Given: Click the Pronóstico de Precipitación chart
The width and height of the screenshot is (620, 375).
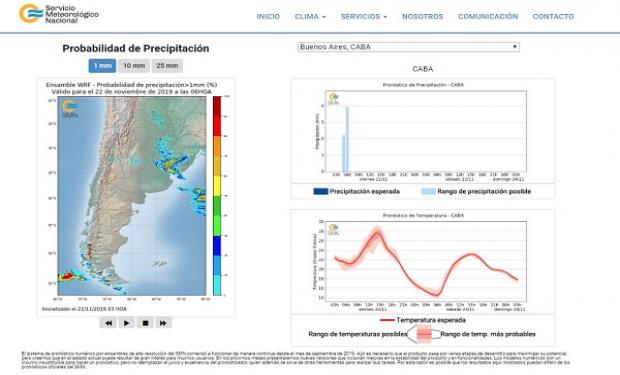Looking at the screenshot, I should [423, 131].
